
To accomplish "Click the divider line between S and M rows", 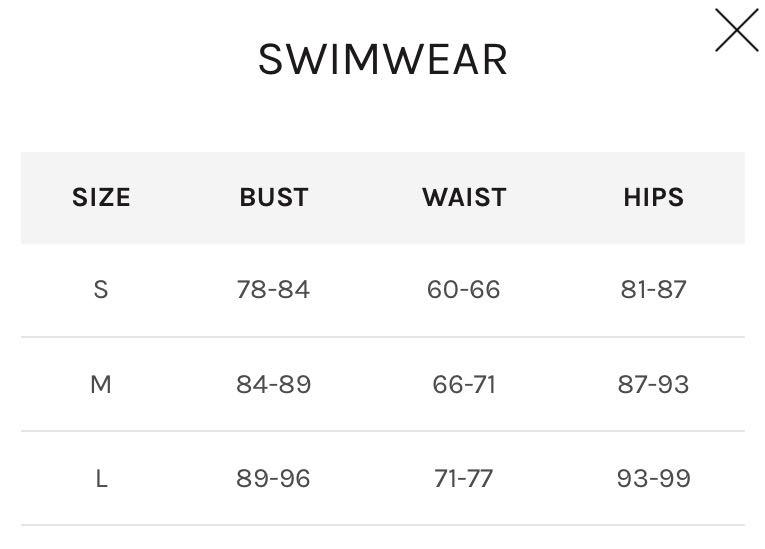I will pyautogui.click(x=383, y=337).
